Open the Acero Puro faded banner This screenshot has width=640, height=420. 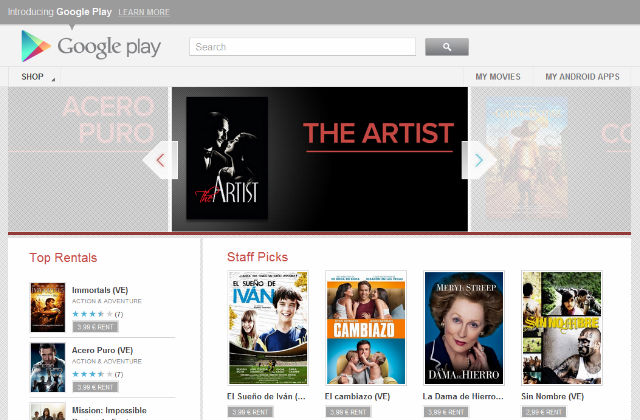click(x=88, y=159)
